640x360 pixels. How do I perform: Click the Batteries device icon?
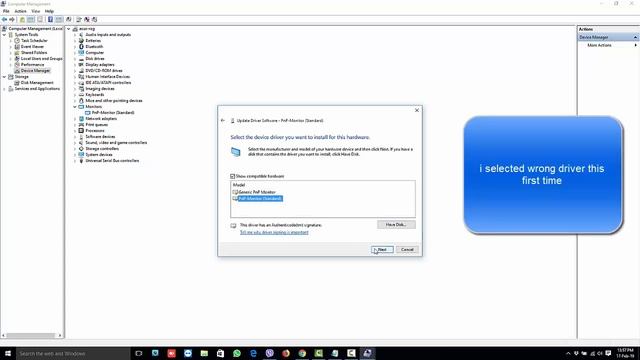tap(81, 40)
